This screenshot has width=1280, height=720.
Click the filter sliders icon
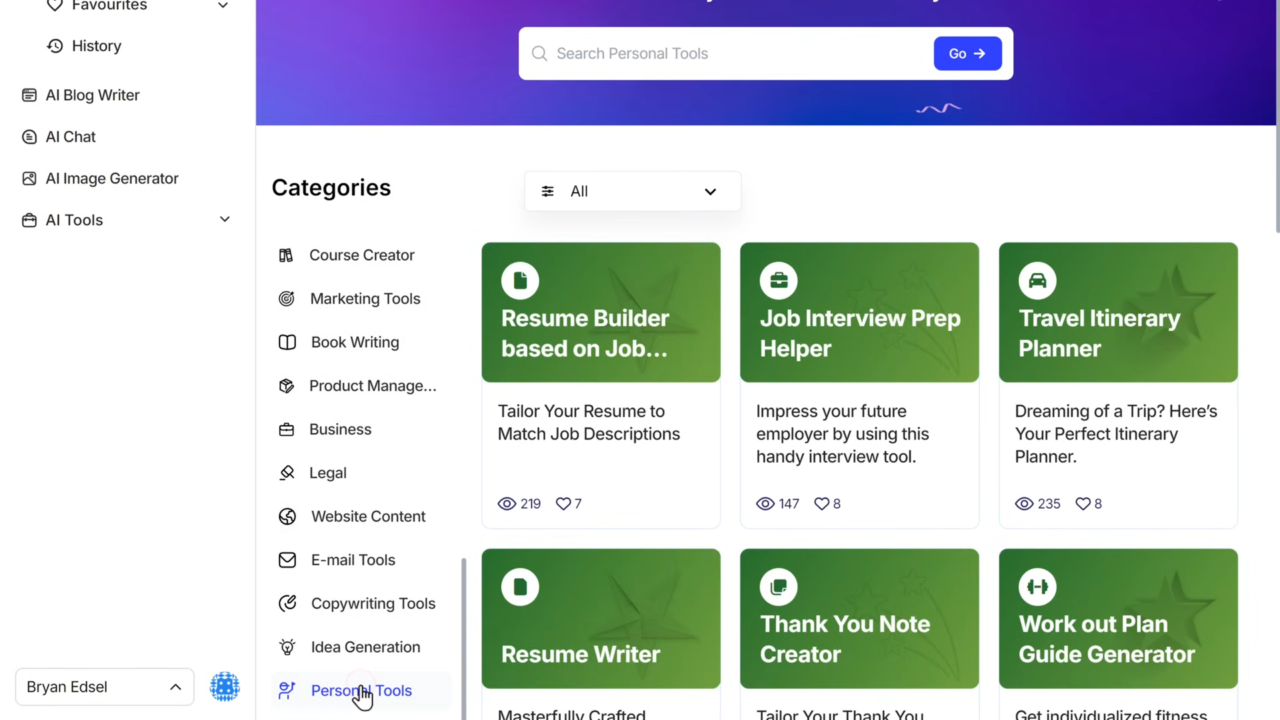(x=548, y=191)
